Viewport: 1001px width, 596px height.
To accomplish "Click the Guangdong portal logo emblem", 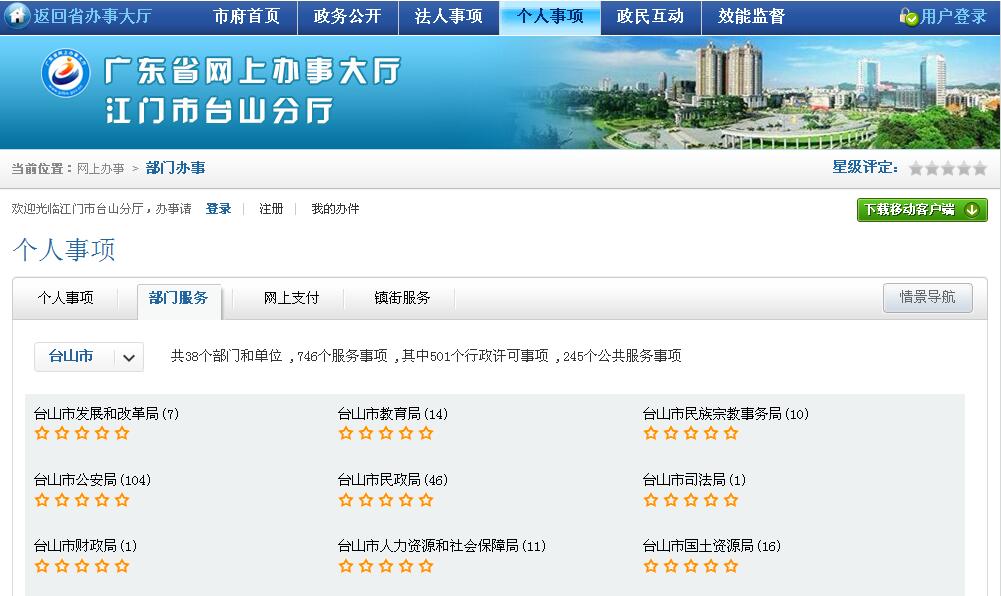I will [66, 77].
